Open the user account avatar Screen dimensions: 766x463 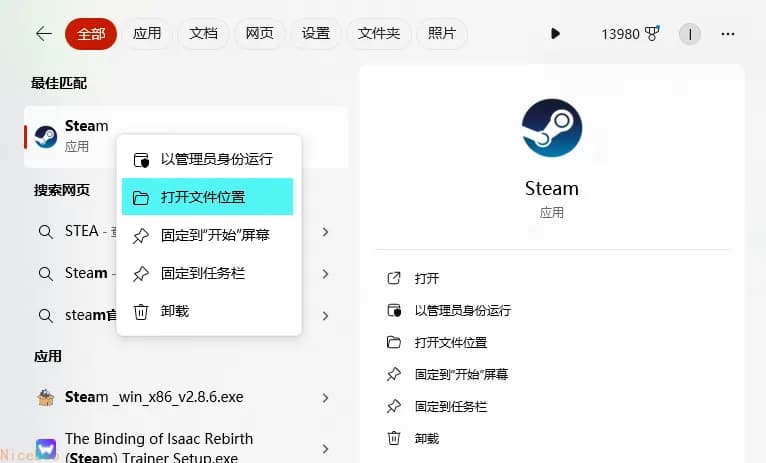[690, 34]
